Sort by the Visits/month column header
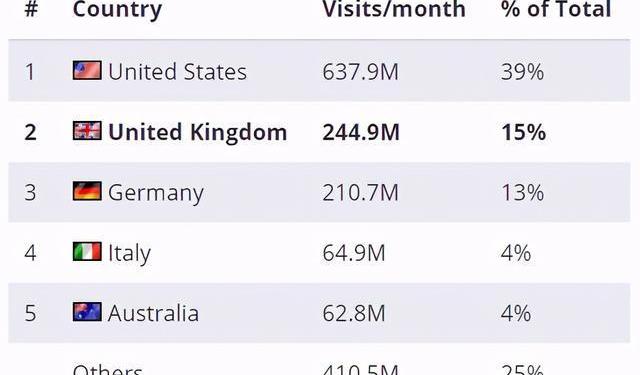 coord(394,9)
